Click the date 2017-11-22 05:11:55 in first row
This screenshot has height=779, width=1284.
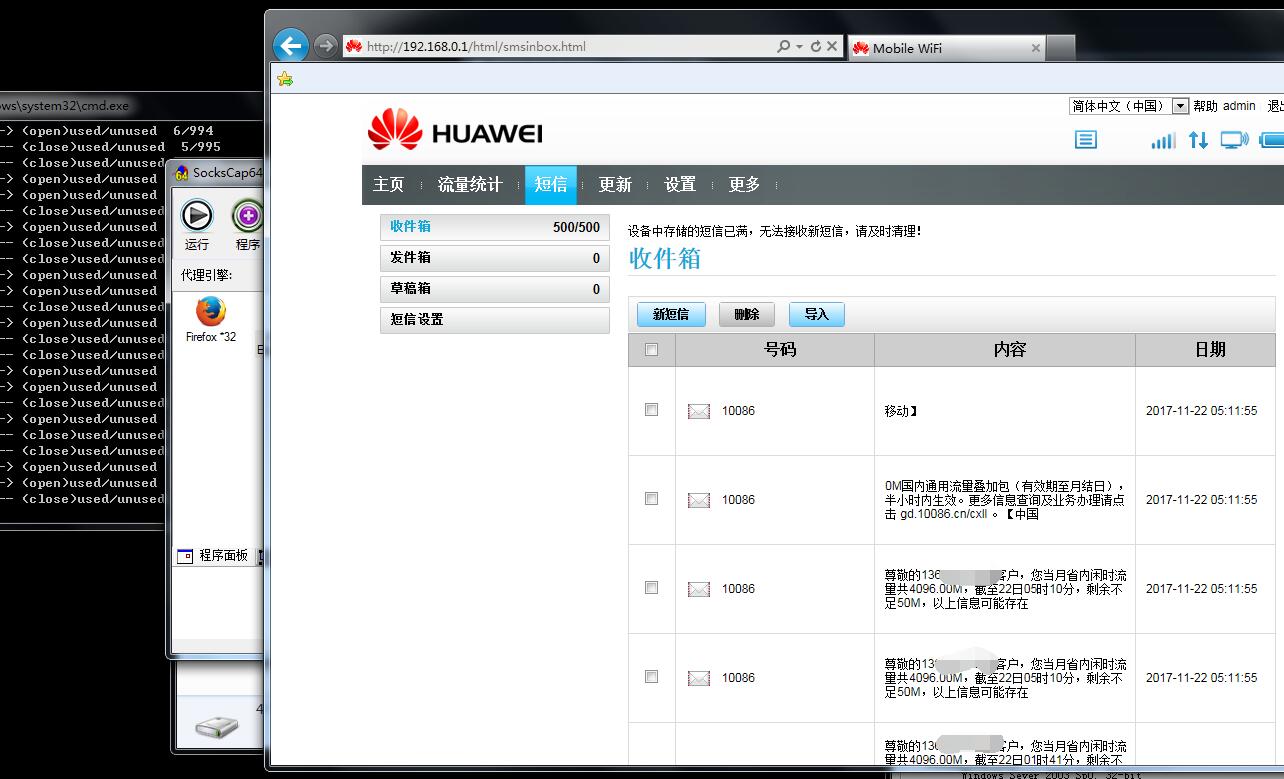point(1201,411)
